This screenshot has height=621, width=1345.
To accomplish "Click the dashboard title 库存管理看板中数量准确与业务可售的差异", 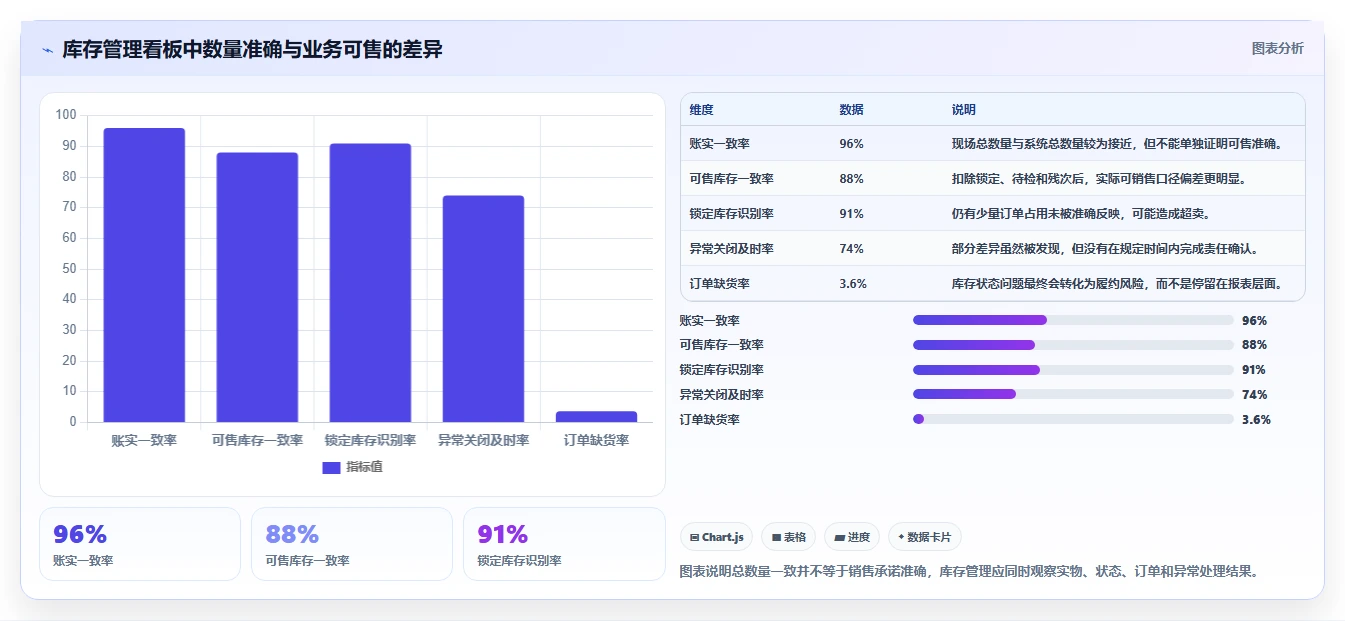I will coord(252,50).
